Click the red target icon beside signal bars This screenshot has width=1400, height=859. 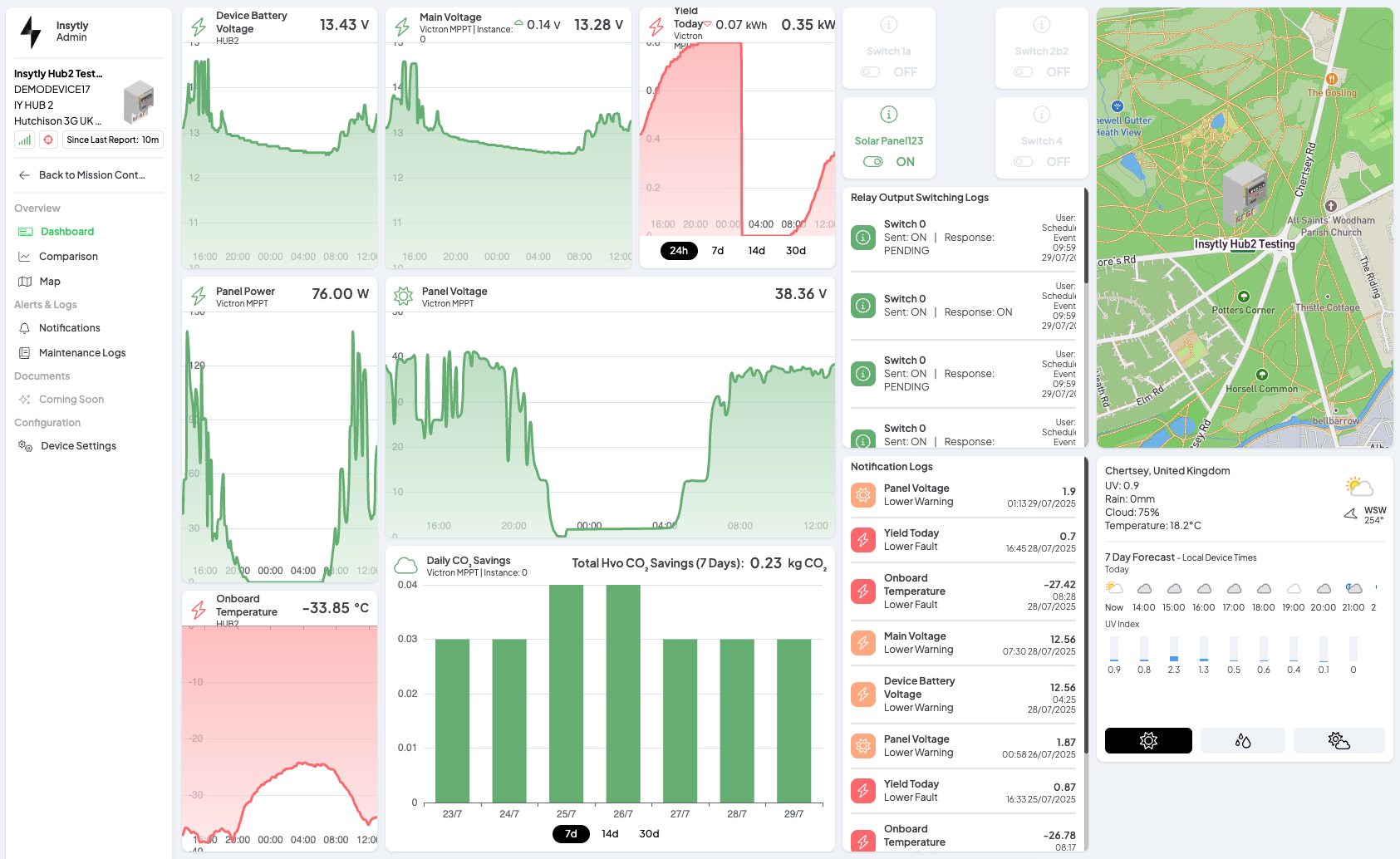pyautogui.click(x=48, y=140)
